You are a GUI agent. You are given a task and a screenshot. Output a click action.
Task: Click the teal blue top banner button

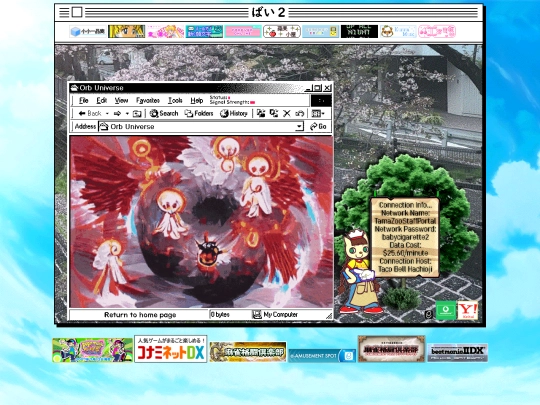pos(204,31)
